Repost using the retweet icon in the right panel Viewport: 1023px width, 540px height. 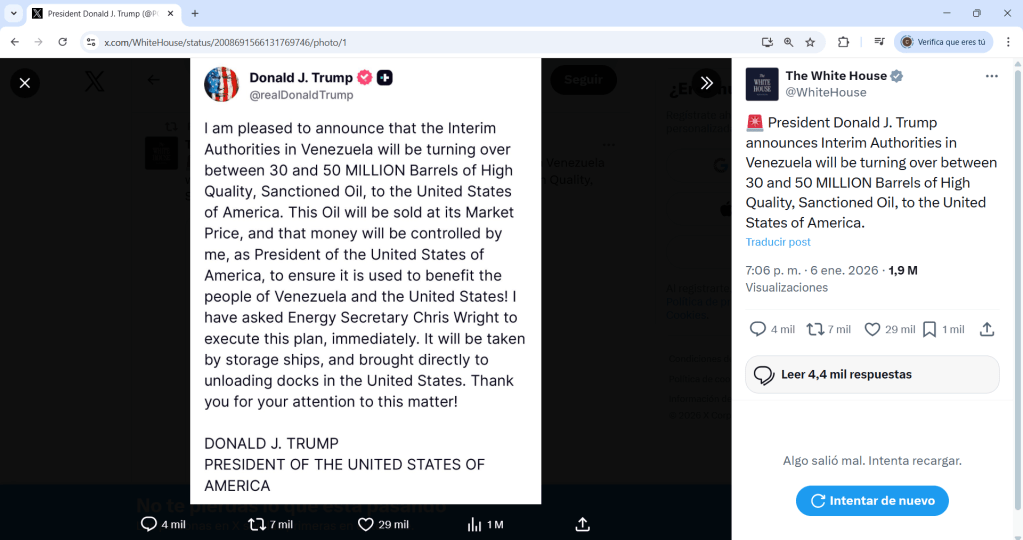(x=815, y=329)
